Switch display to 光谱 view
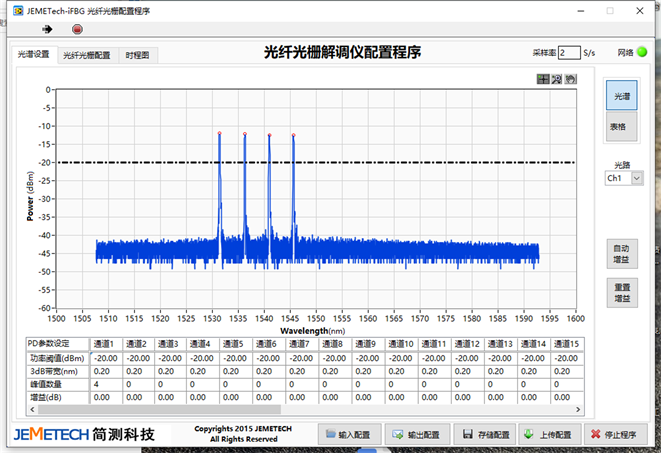The image size is (661, 453). coord(622,97)
